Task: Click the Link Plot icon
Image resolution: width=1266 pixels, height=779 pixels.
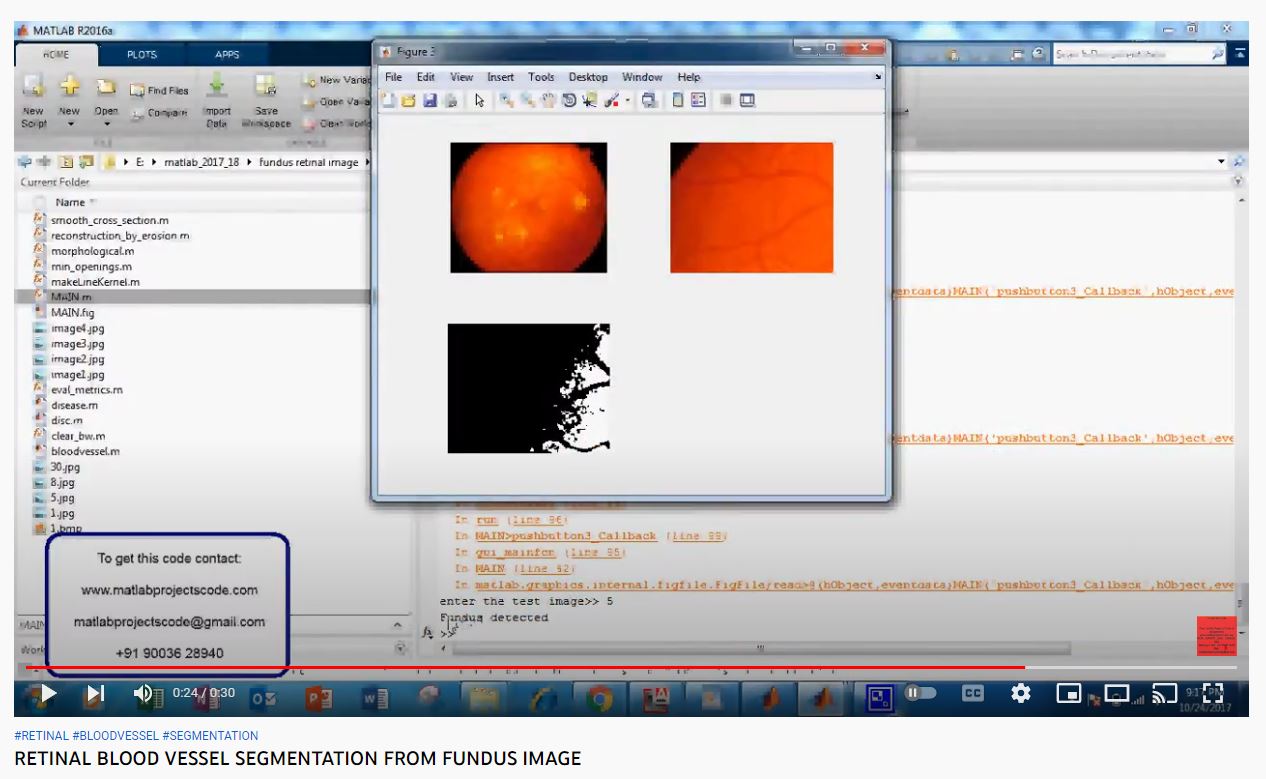Action: click(x=649, y=100)
